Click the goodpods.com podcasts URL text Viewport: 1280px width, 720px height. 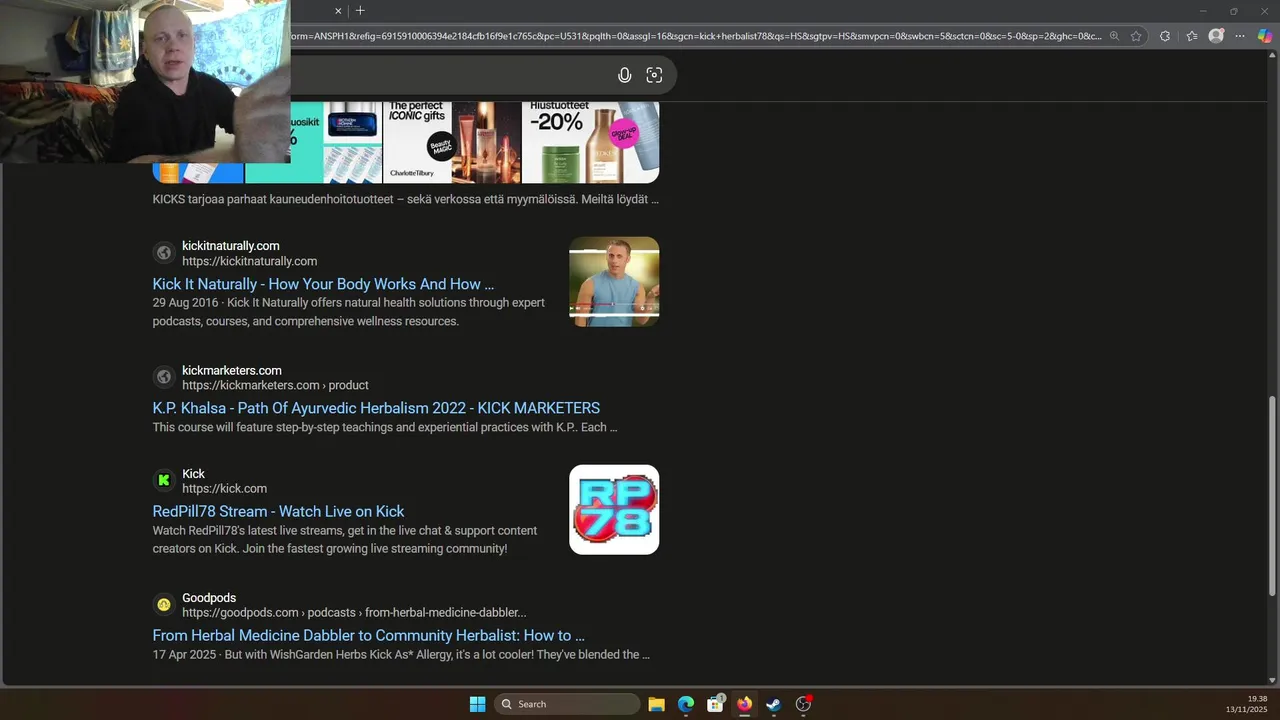pos(354,613)
